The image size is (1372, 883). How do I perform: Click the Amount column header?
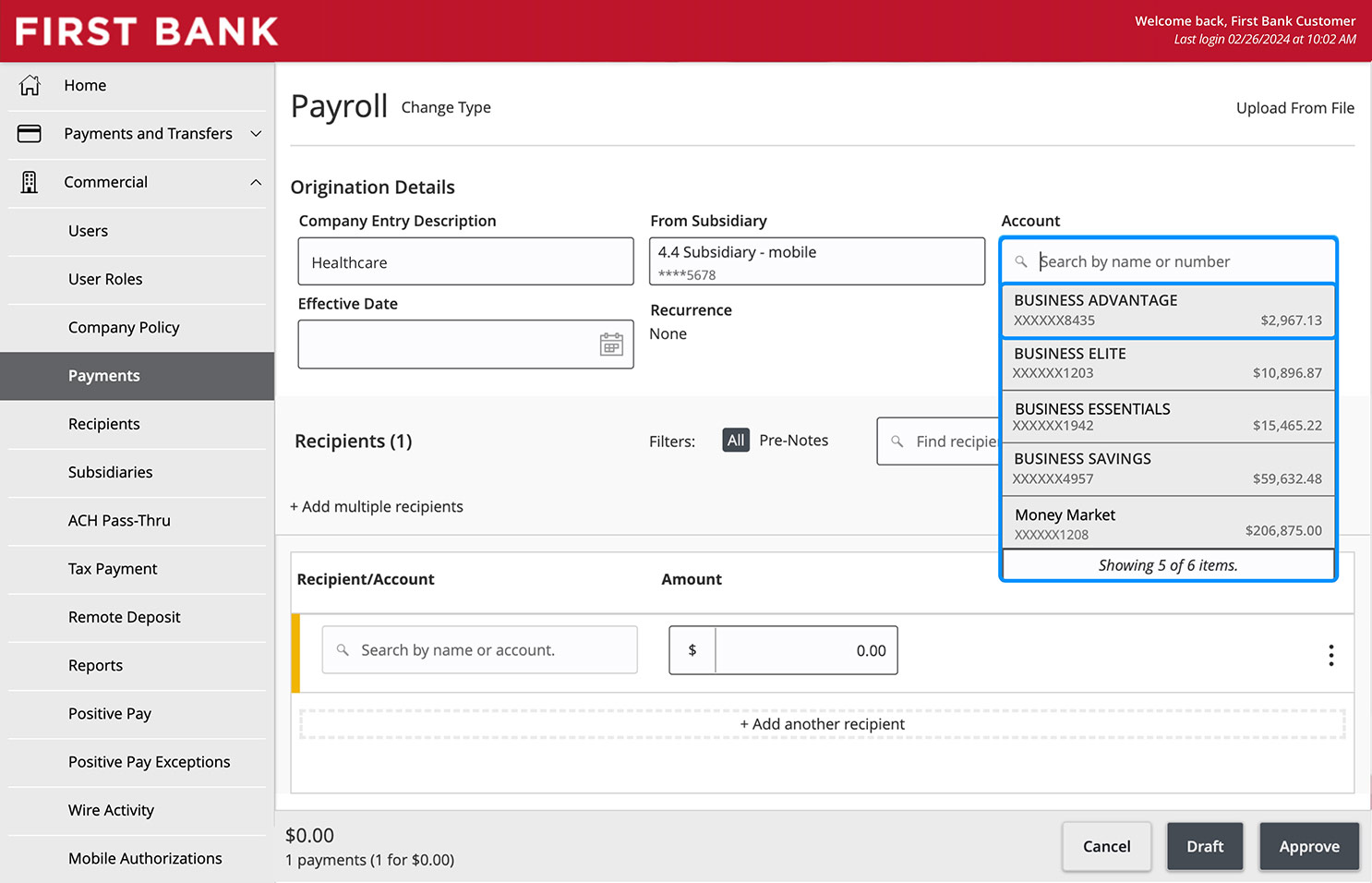tap(692, 579)
